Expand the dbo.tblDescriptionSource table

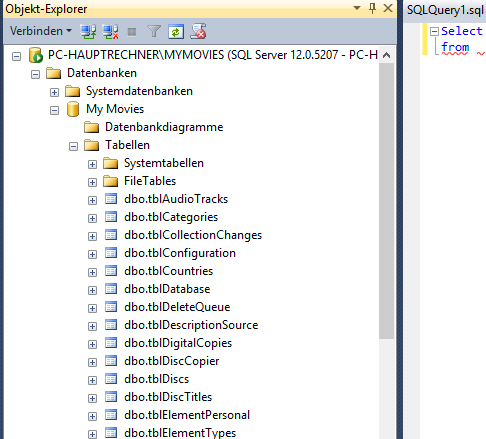pyautogui.click(x=92, y=326)
